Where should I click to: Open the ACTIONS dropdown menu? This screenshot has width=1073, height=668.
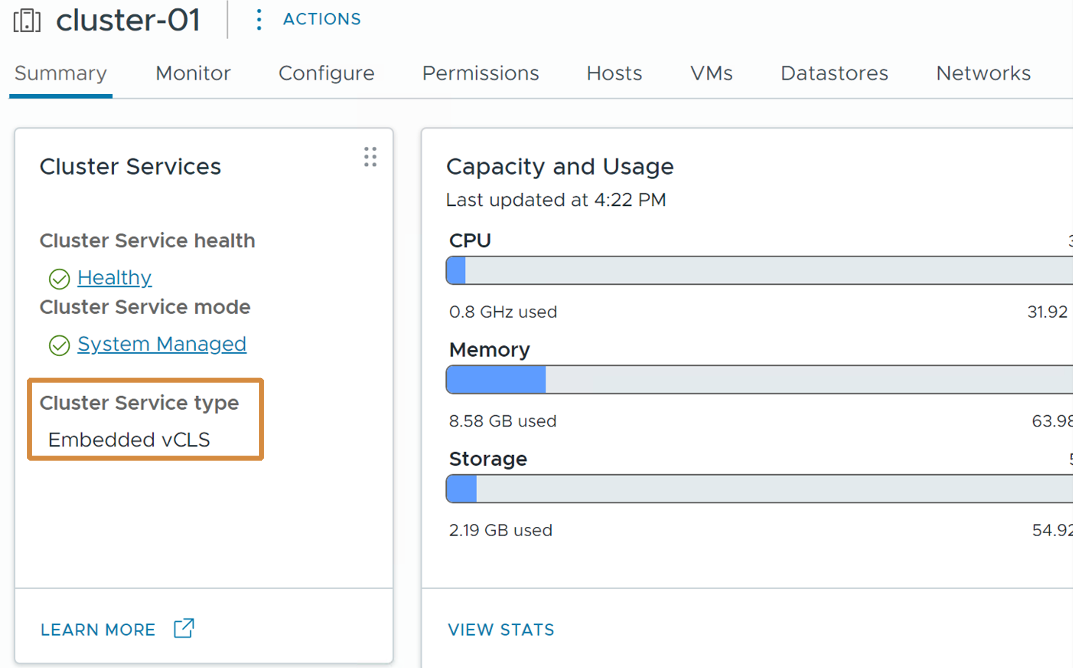tap(321, 19)
